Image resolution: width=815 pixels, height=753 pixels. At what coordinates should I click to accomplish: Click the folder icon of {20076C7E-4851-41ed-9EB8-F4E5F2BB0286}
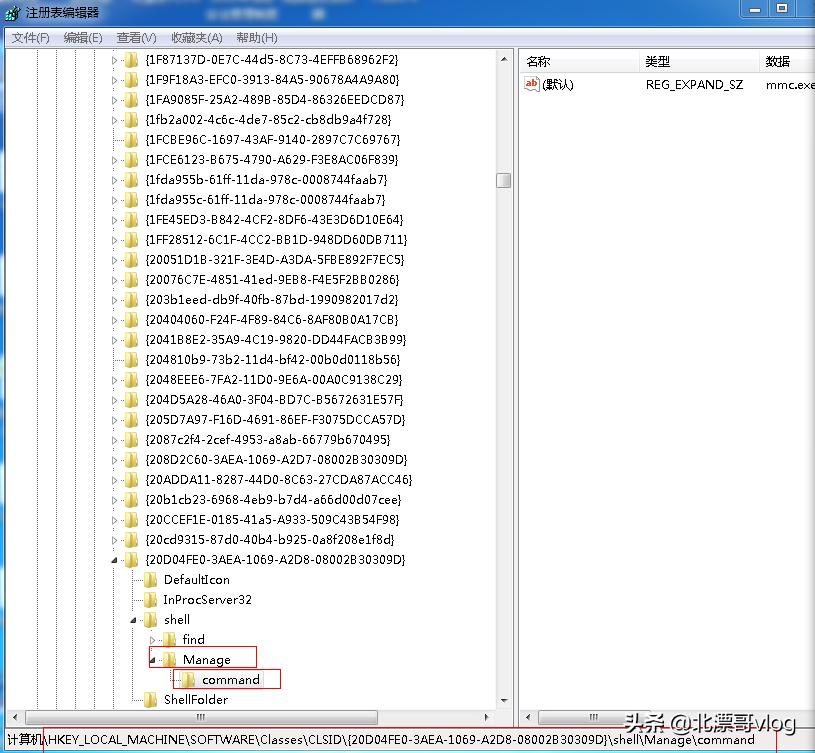pyautogui.click(x=132, y=280)
